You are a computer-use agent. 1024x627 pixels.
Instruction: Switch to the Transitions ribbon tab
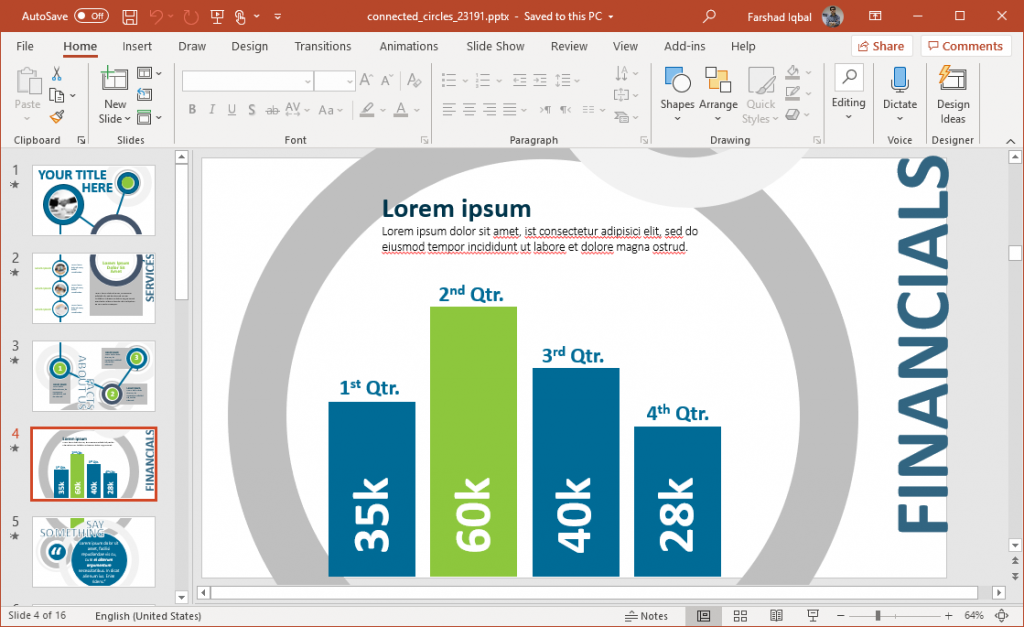(322, 46)
